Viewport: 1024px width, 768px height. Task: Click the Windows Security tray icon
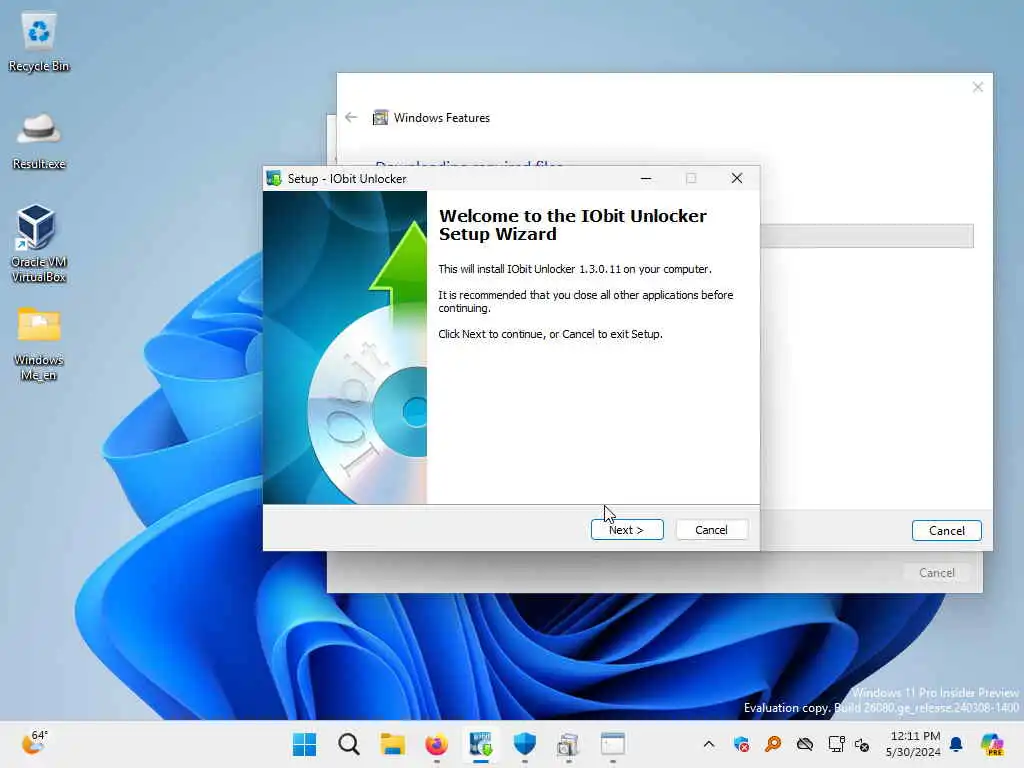click(x=741, y=744)
